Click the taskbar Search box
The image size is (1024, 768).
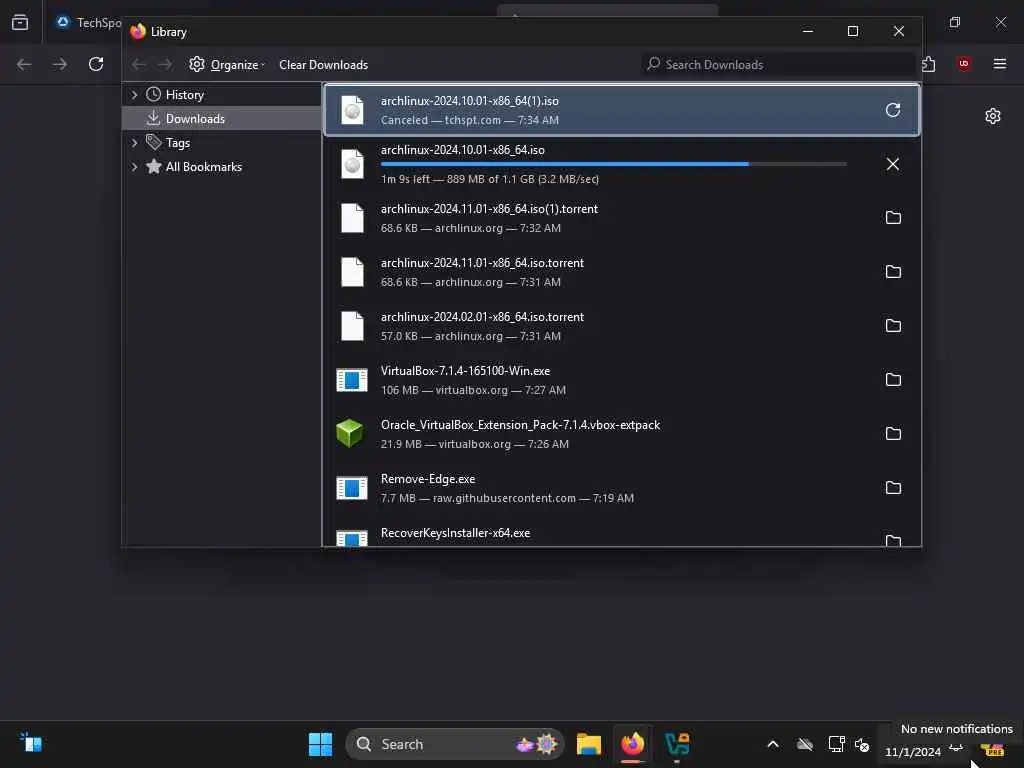point(455,744)
